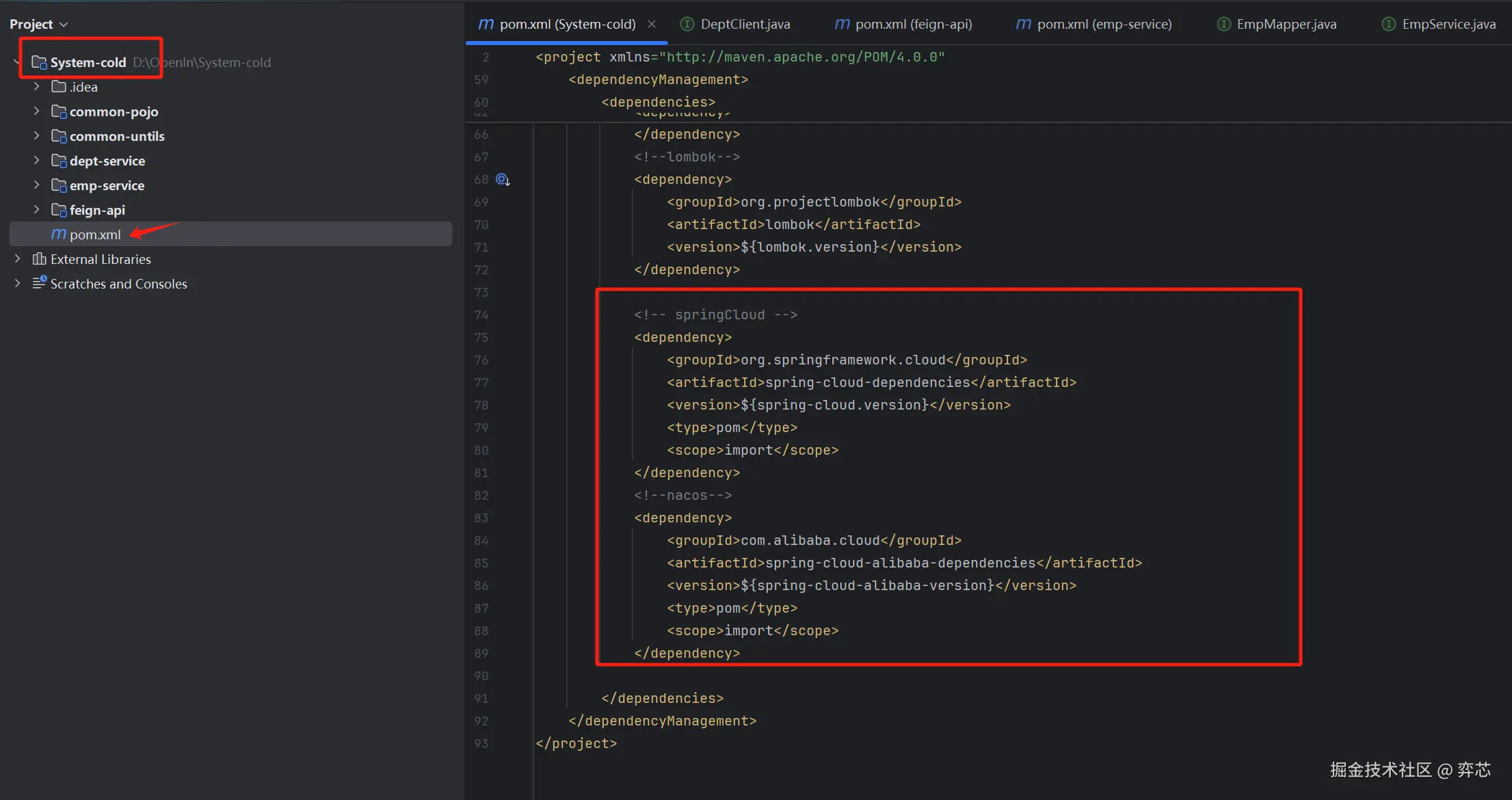Click the System-cold root module folder icon

(39, 62)
